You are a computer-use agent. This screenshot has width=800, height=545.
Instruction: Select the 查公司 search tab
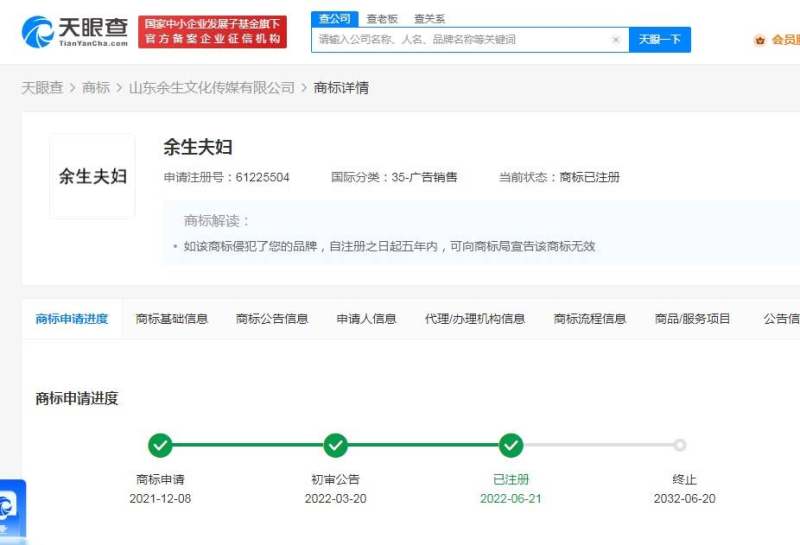[333, 18]
